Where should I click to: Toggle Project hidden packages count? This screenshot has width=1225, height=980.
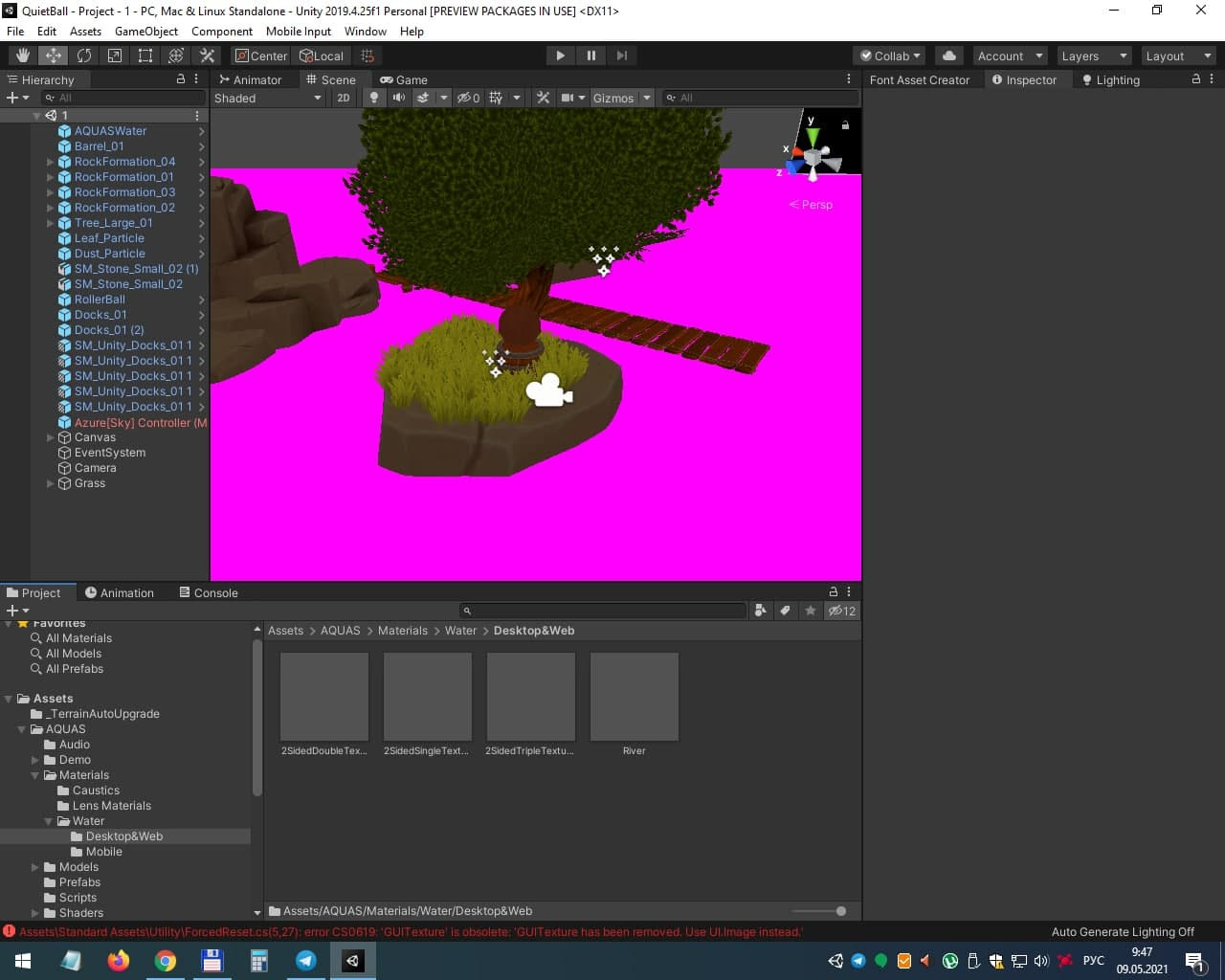point(842,611)
